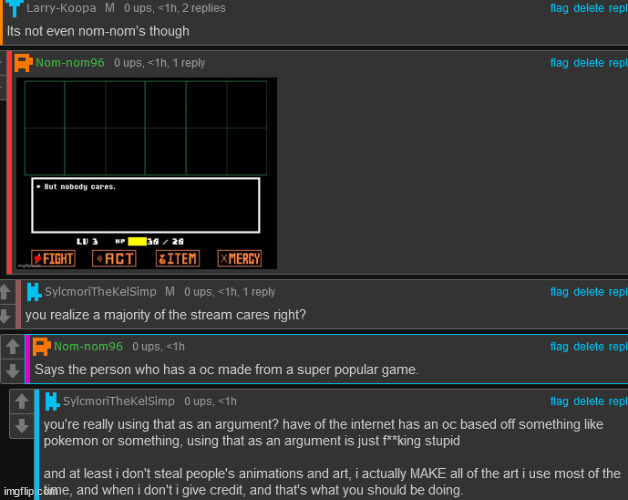Delete the "you're really using that" comment
This screenshot has width=628, height=500.
588,402
